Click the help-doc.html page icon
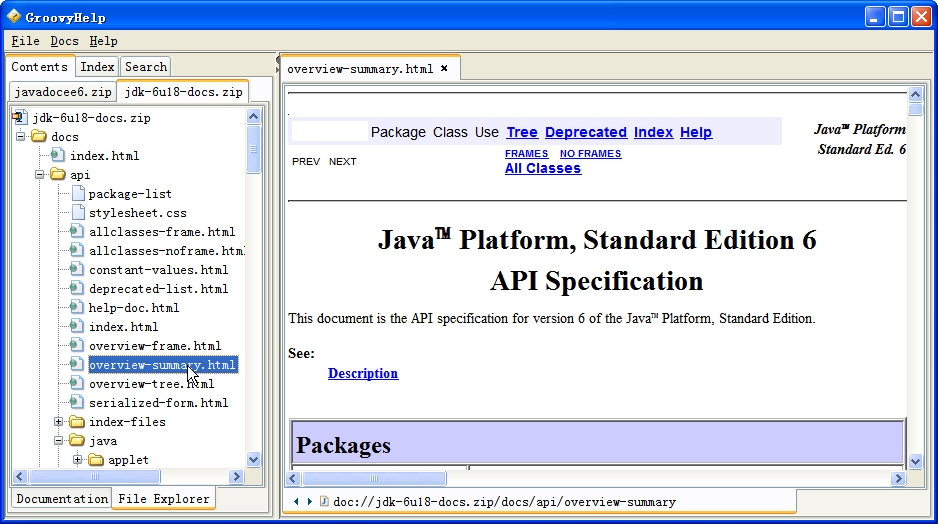Viewport: 938px width, 524px height. [x=77, y=307]
